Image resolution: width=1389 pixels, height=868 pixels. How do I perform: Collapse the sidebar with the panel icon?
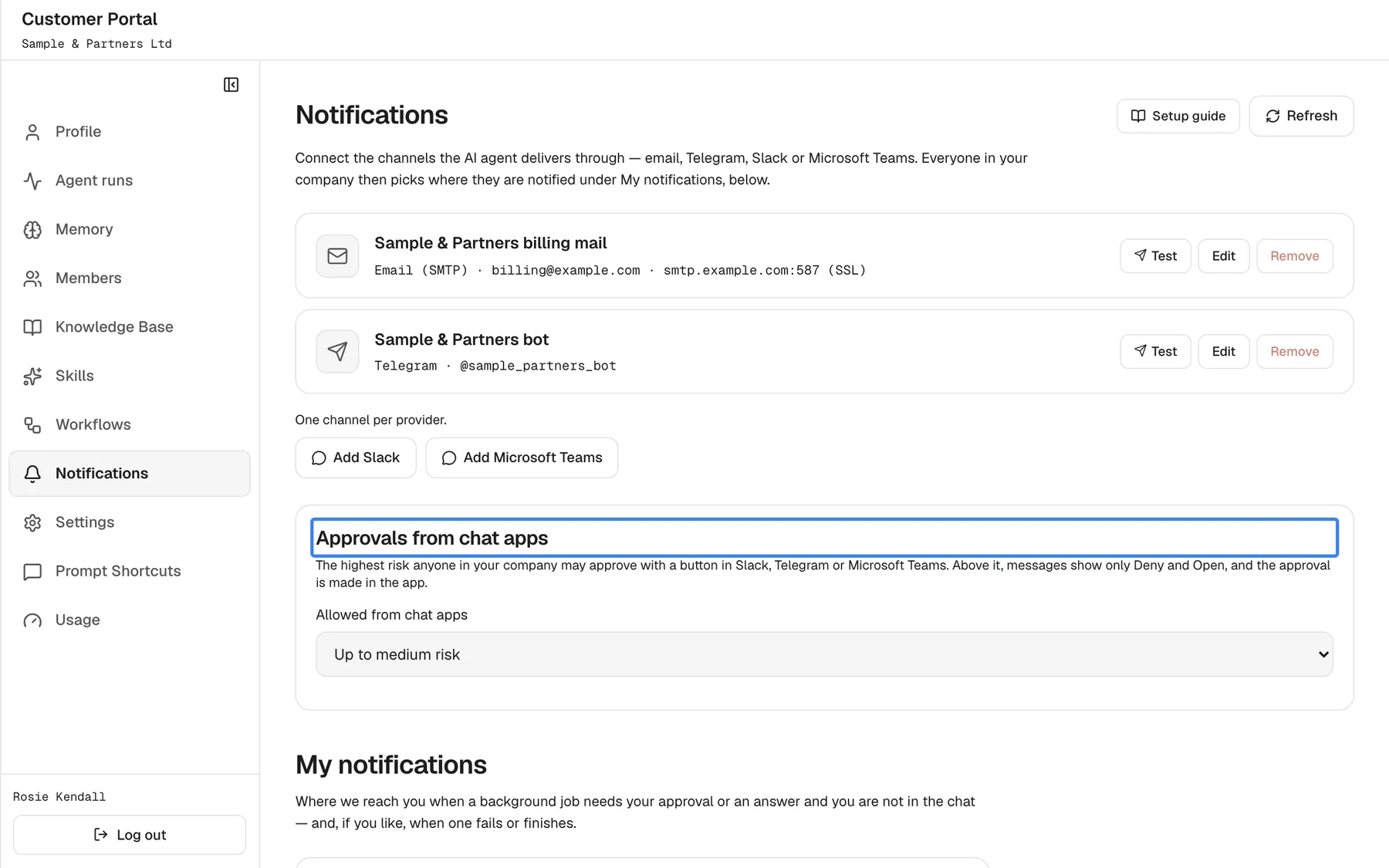pos(231,85)
